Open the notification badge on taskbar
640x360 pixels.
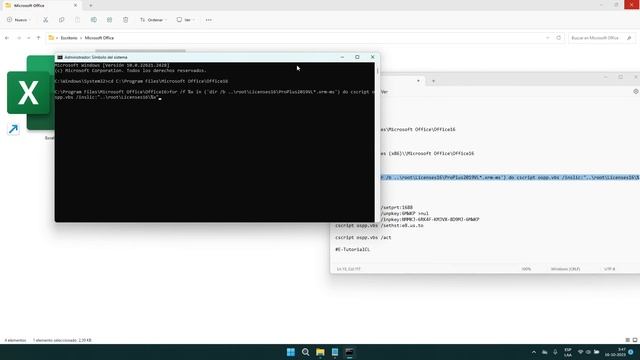(631, 352)
